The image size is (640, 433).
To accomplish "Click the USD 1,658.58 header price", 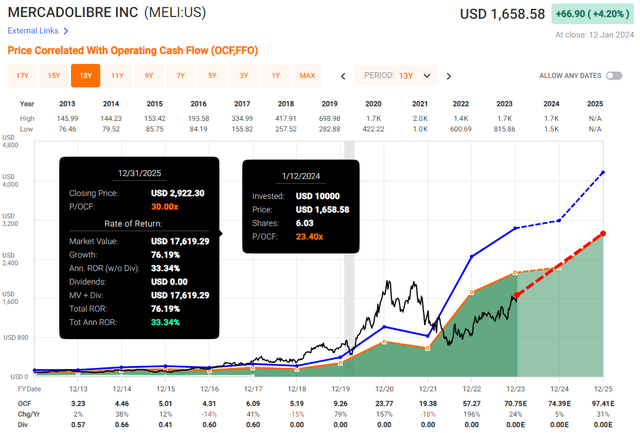I will (x=502, y=14).
